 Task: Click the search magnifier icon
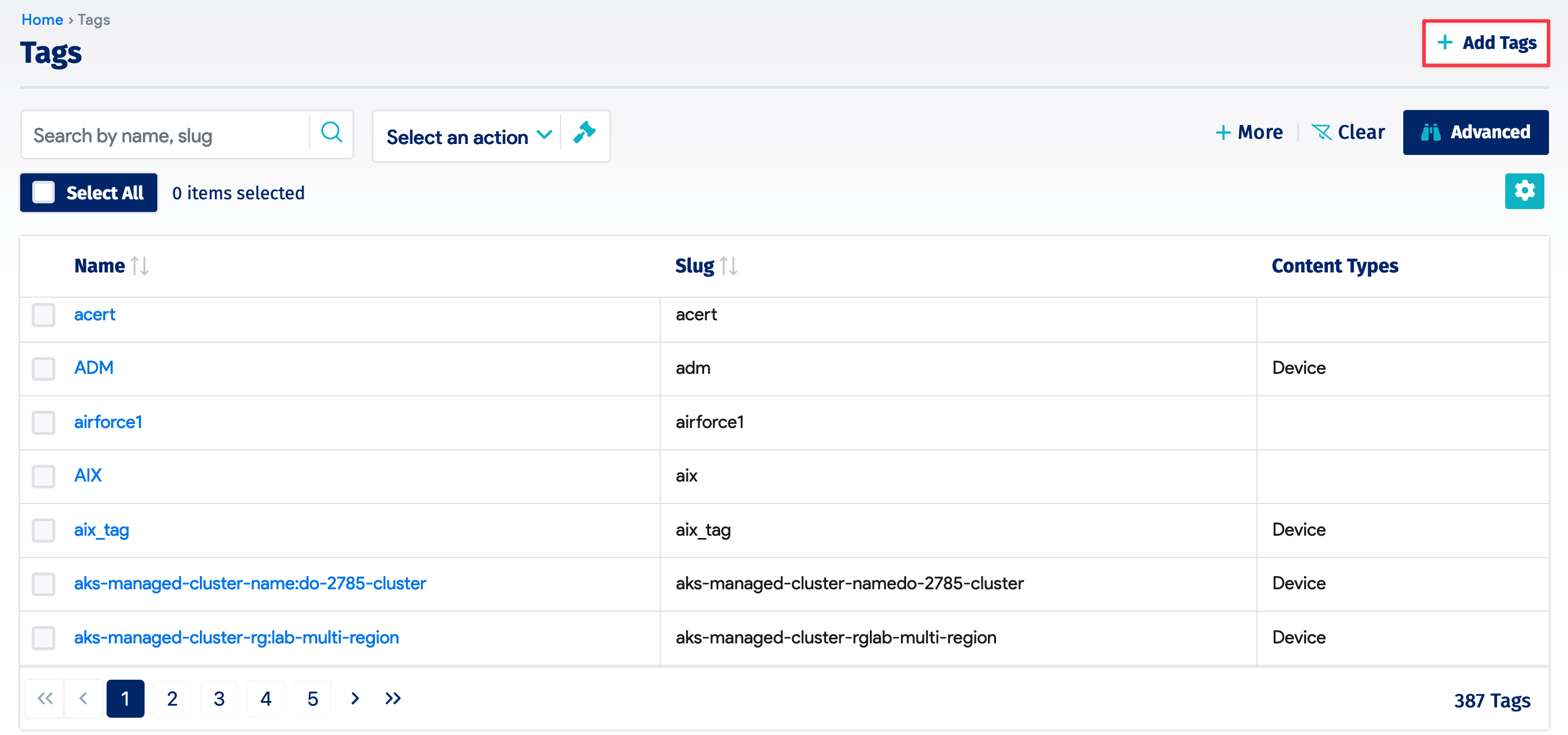tap(331, 133)
